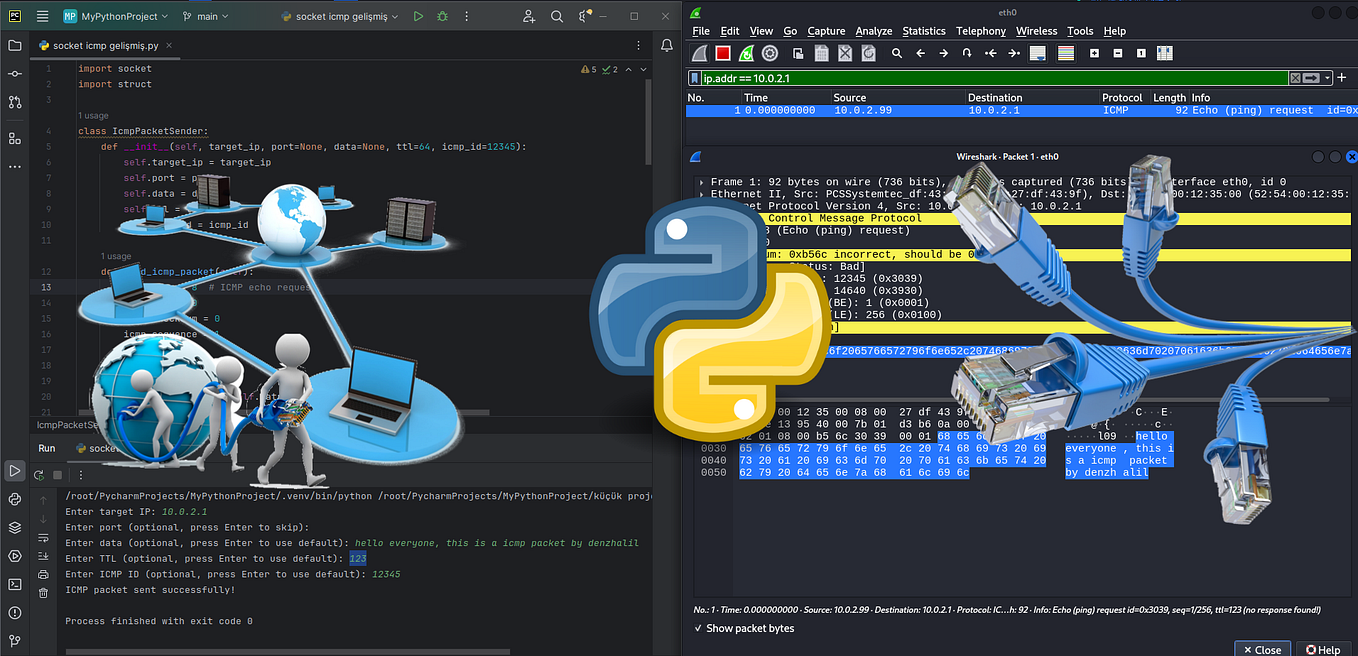Start debugging with the bug icon
Viewport: 1358px width, 656px height.
click(442, 16)
